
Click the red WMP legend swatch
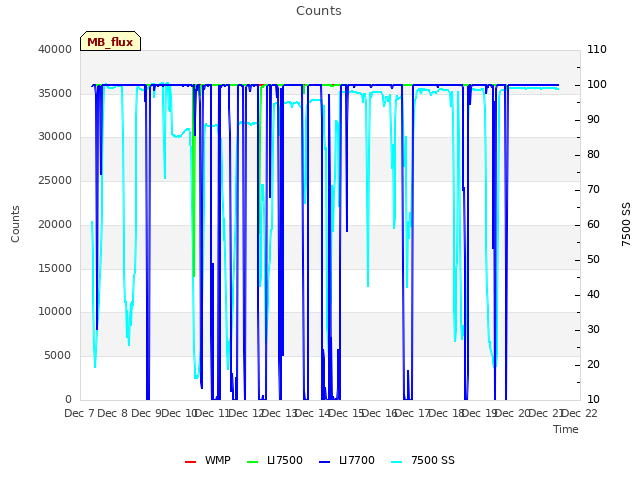coord(191,462)
